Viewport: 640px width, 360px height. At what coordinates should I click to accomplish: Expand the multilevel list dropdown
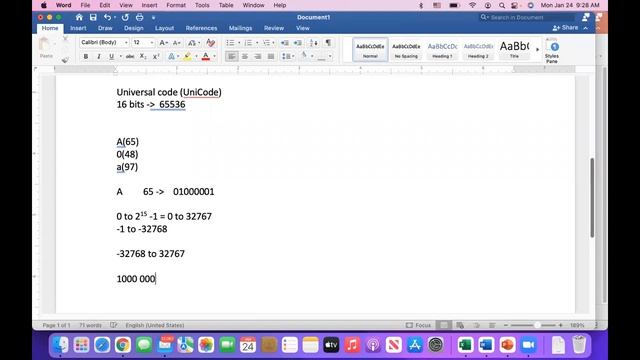(273, 43)
